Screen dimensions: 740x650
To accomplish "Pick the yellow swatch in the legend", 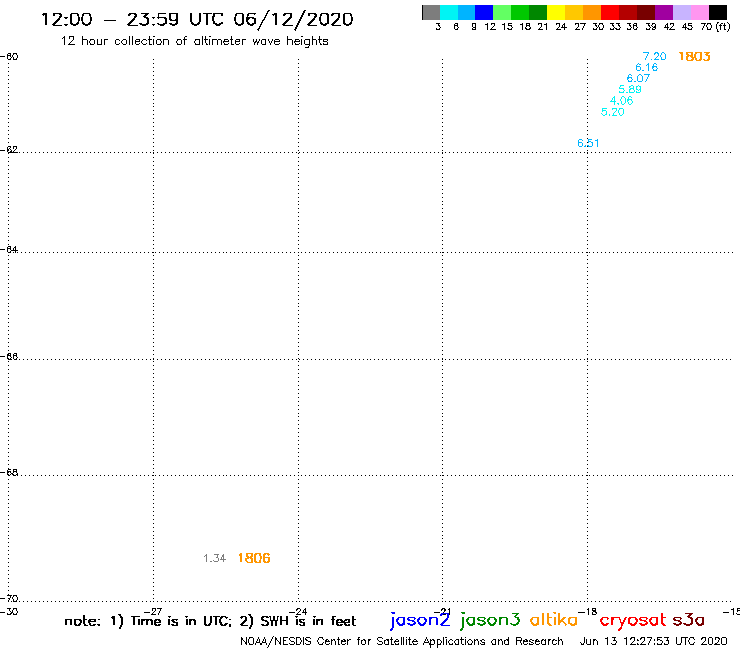I will pyautogui.click(x=556, y=12).
